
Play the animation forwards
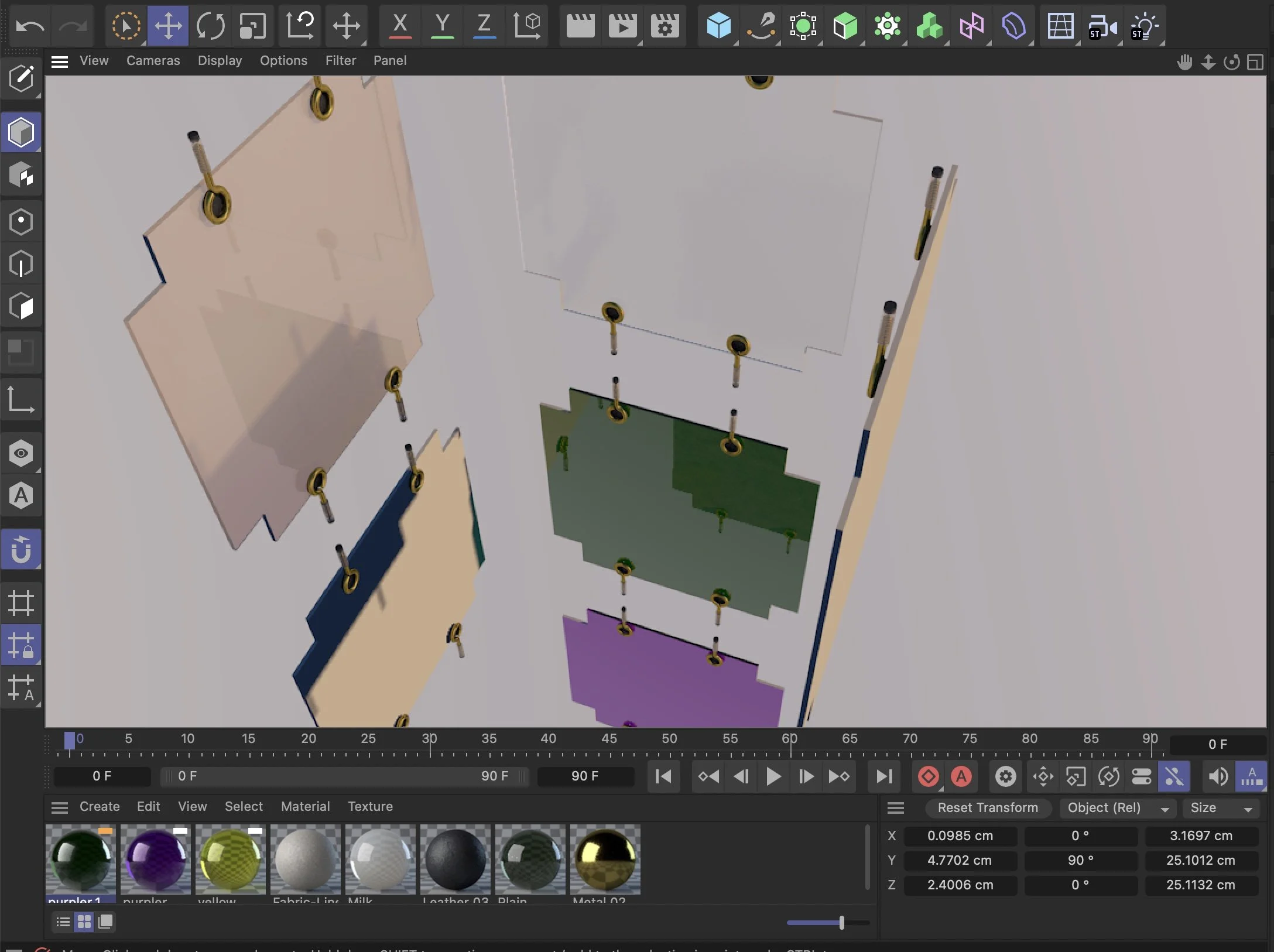tap(773, 776)
